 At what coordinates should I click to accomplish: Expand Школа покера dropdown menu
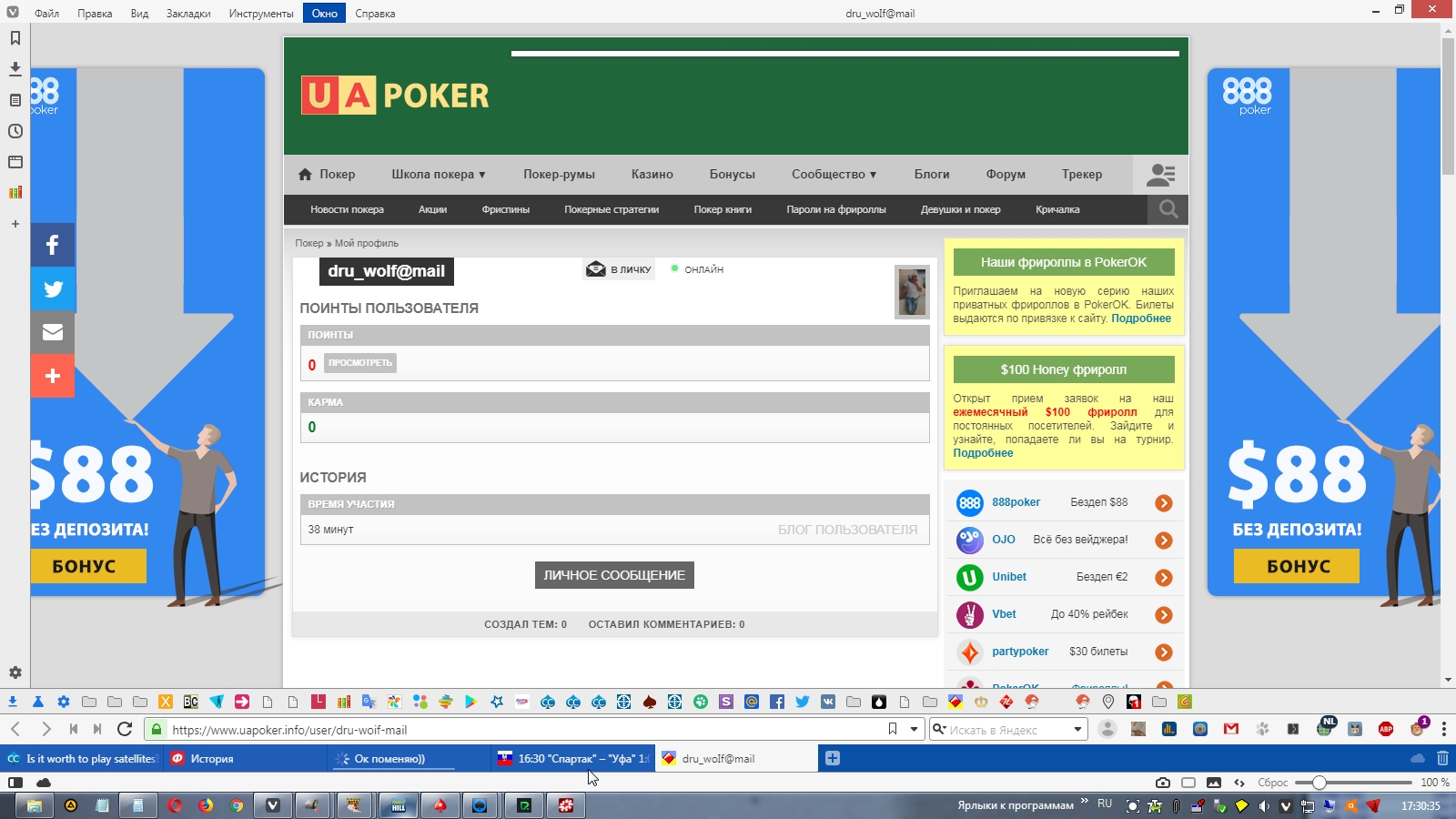pyautogui.click(x=439, y=175)
